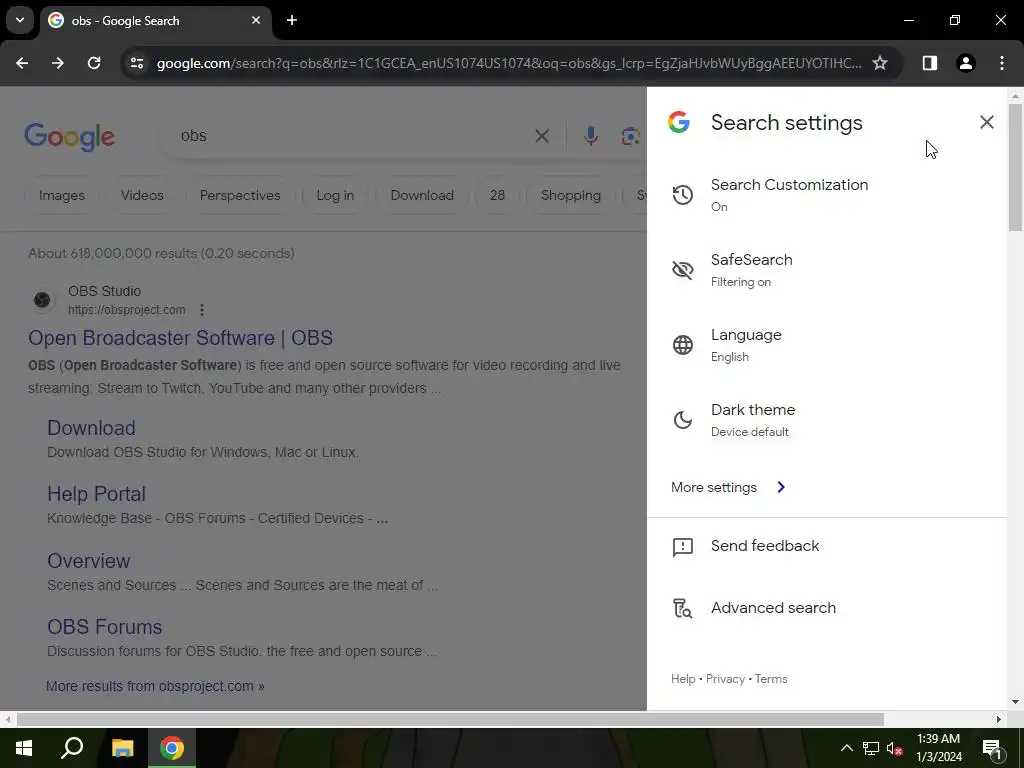The width and height of the screenshot is (1024, 768).
Task: Open a new browser tab
Action: pos(292,20)
